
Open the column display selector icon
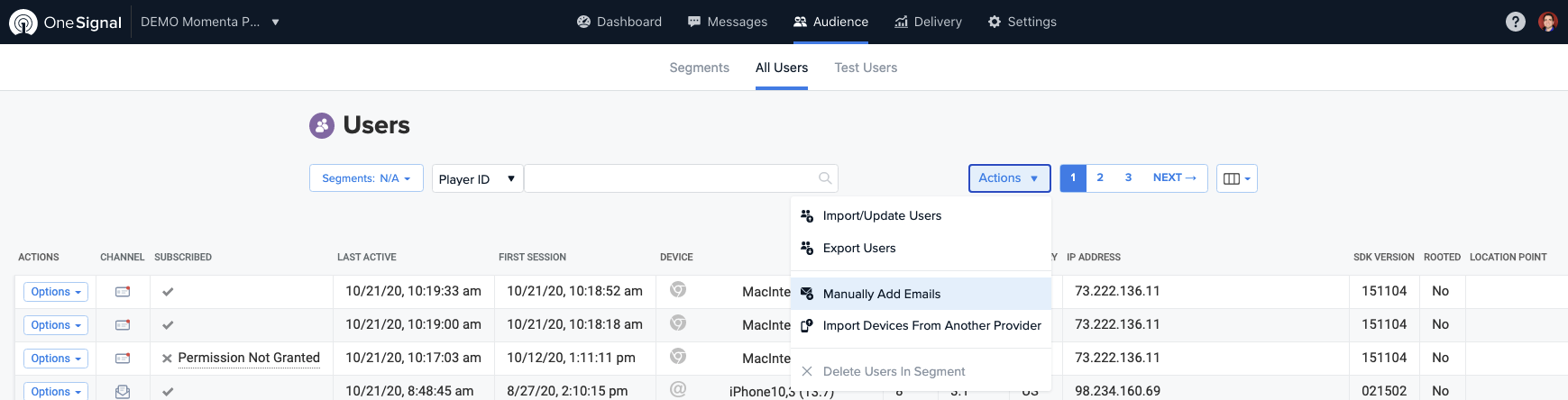pos(1236,178)
